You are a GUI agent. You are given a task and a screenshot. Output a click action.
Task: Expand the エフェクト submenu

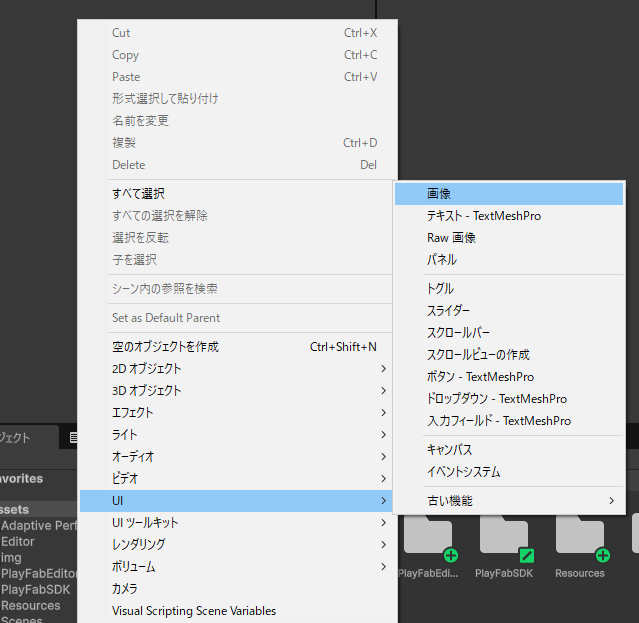pyautogui.click(x=236, y=413)
